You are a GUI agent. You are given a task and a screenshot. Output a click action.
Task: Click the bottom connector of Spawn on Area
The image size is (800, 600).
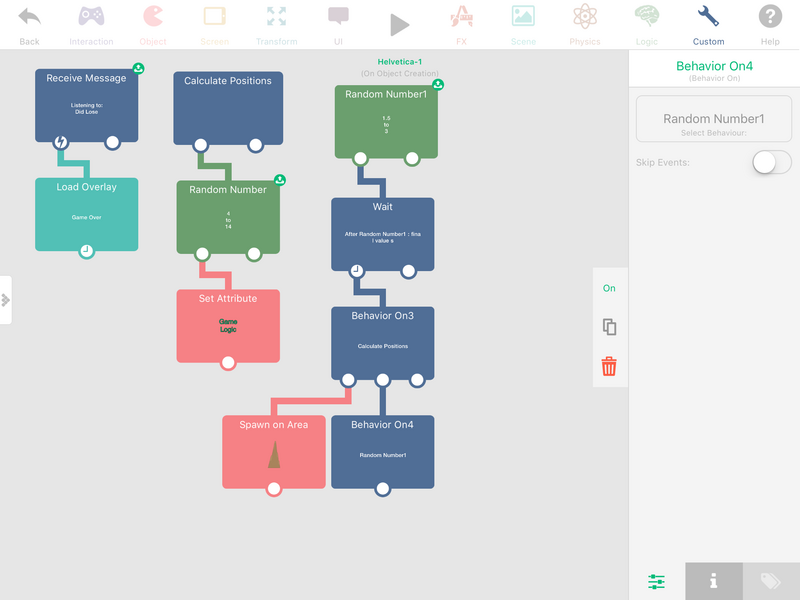[x=274, y=489]
